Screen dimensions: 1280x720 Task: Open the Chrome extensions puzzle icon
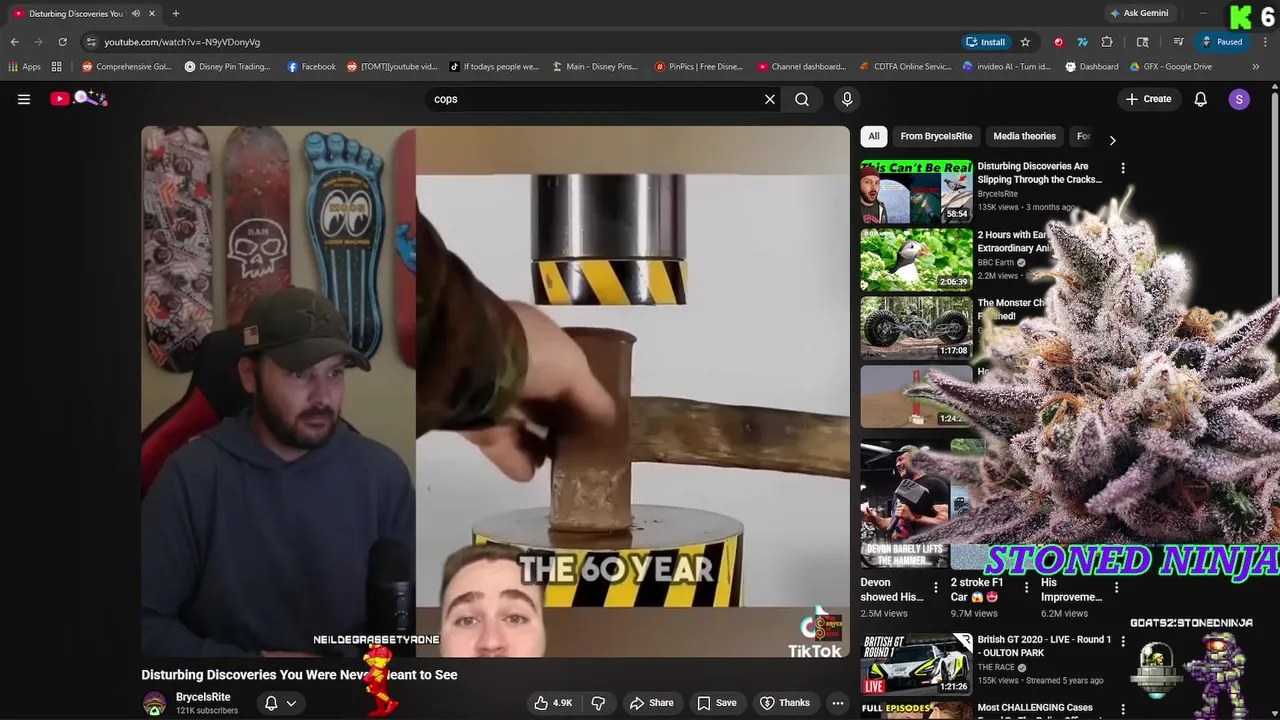[x=1107, y=42]
